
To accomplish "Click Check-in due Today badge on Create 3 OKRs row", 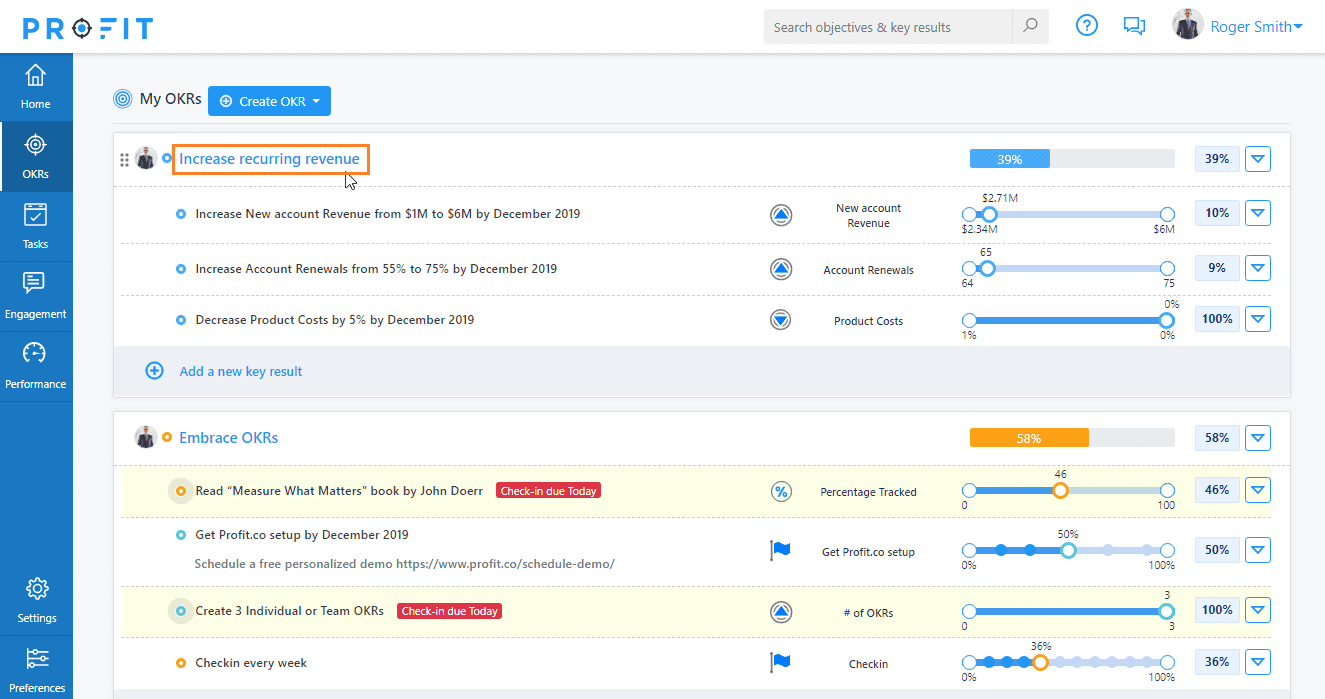I will pos(449,611).
